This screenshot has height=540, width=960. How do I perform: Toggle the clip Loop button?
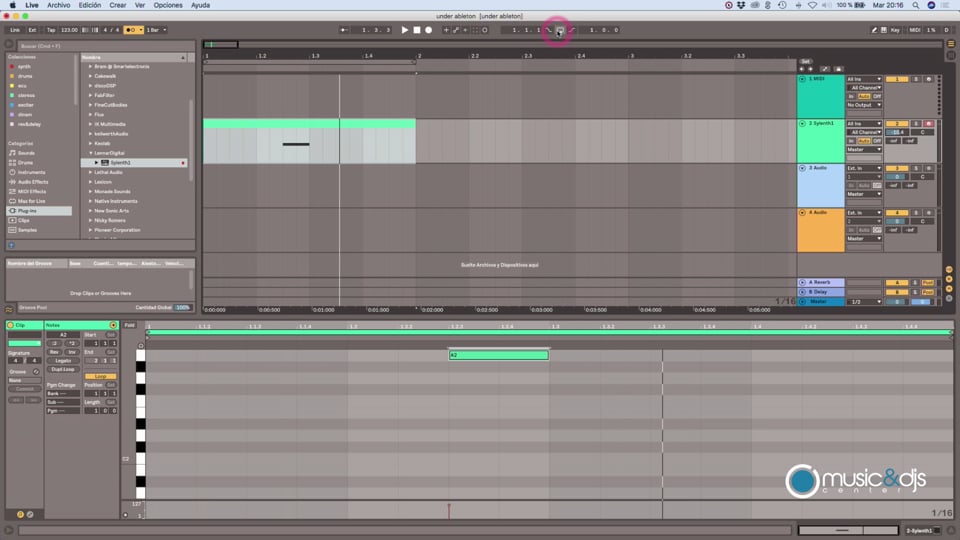[x=100, y=377]
